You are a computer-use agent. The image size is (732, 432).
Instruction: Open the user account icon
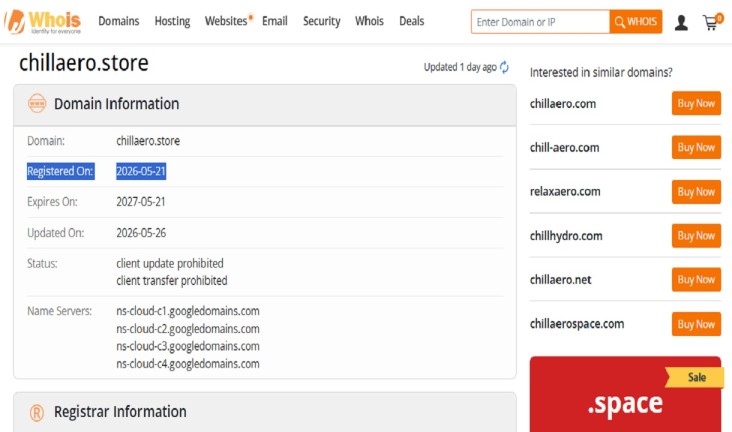point(681,22)
